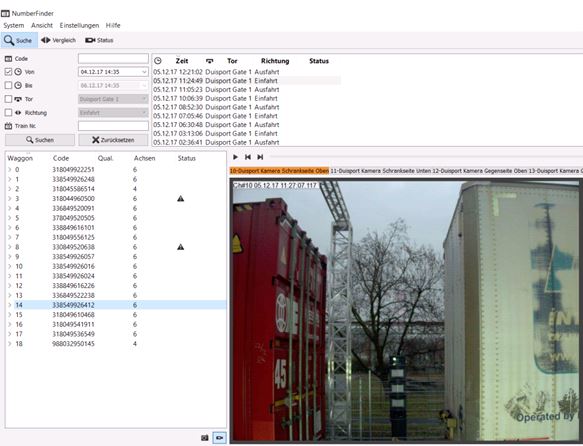Select the 11-Duisport Kamera Schrankseite Unten tab
Image resolution: width=583 pixels, height=446 pixels.
click(380, 171)
